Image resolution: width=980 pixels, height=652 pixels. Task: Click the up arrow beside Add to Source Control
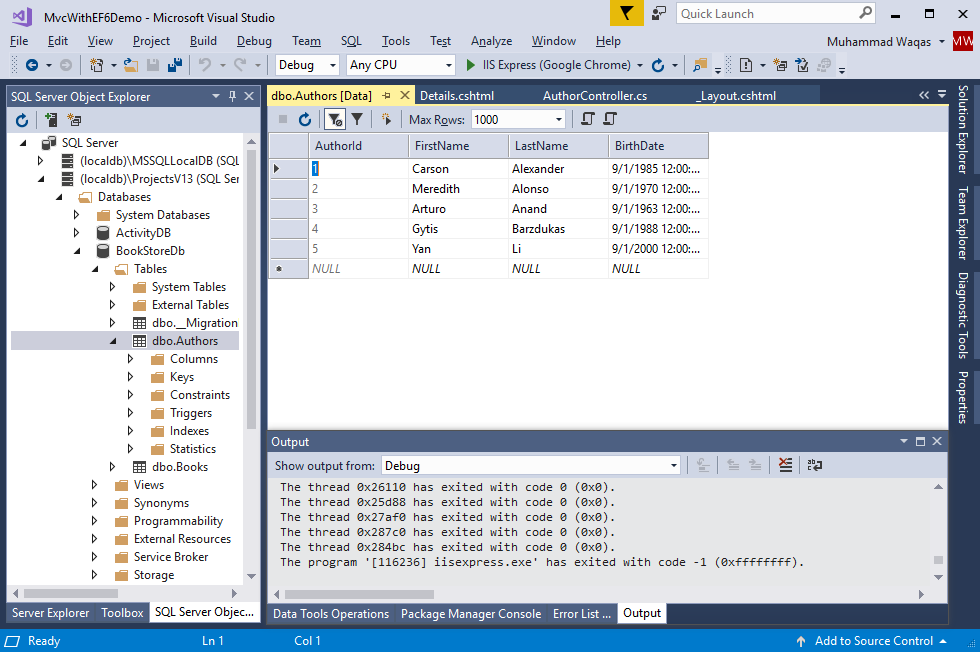801,641
